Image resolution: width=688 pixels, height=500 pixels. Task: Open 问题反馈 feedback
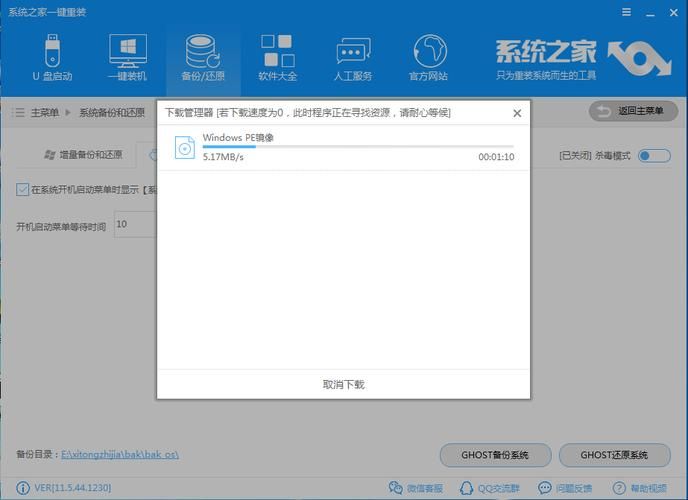coord(565,488)
